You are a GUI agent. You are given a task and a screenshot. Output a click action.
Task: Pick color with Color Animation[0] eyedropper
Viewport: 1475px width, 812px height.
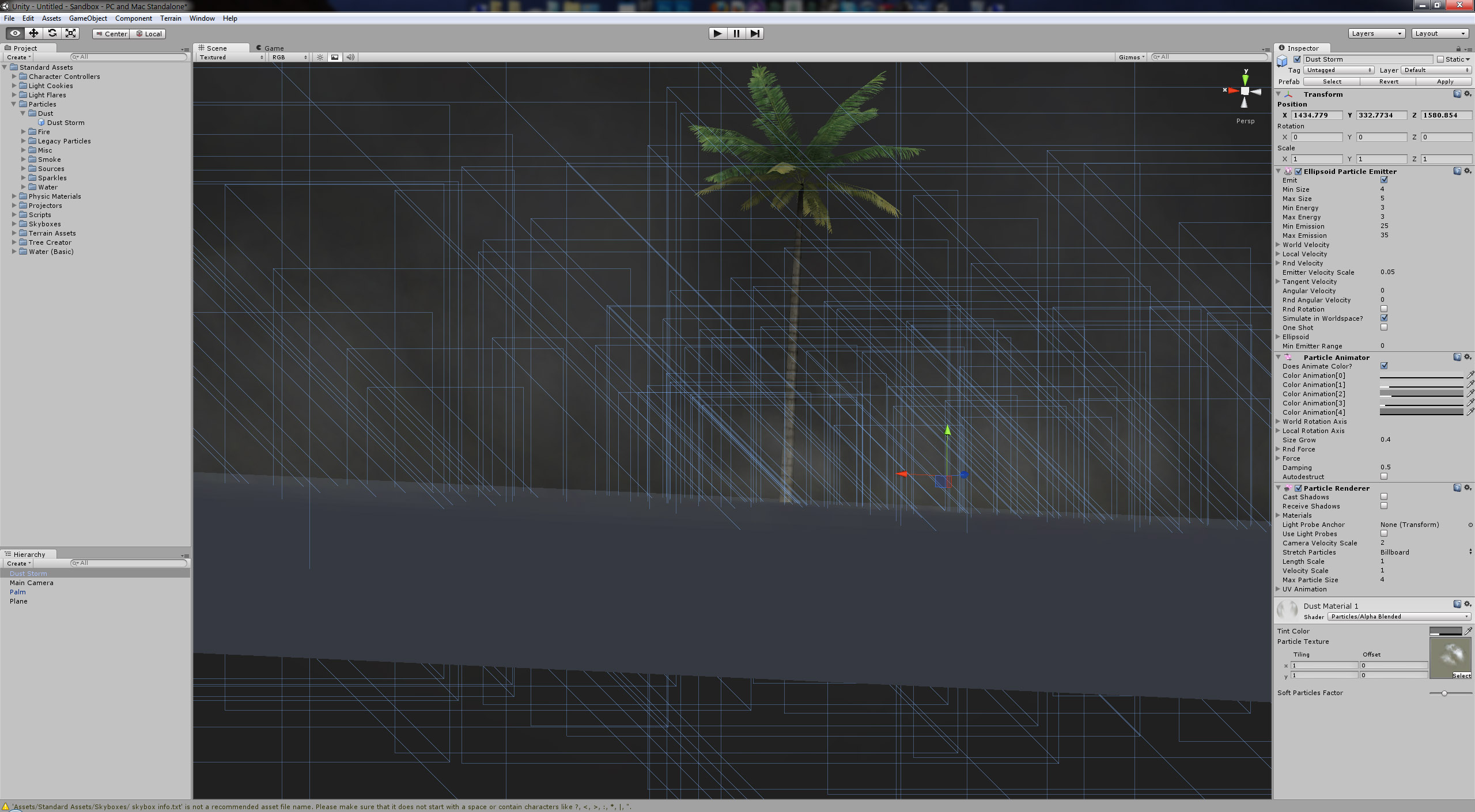tap(1470, 375)
